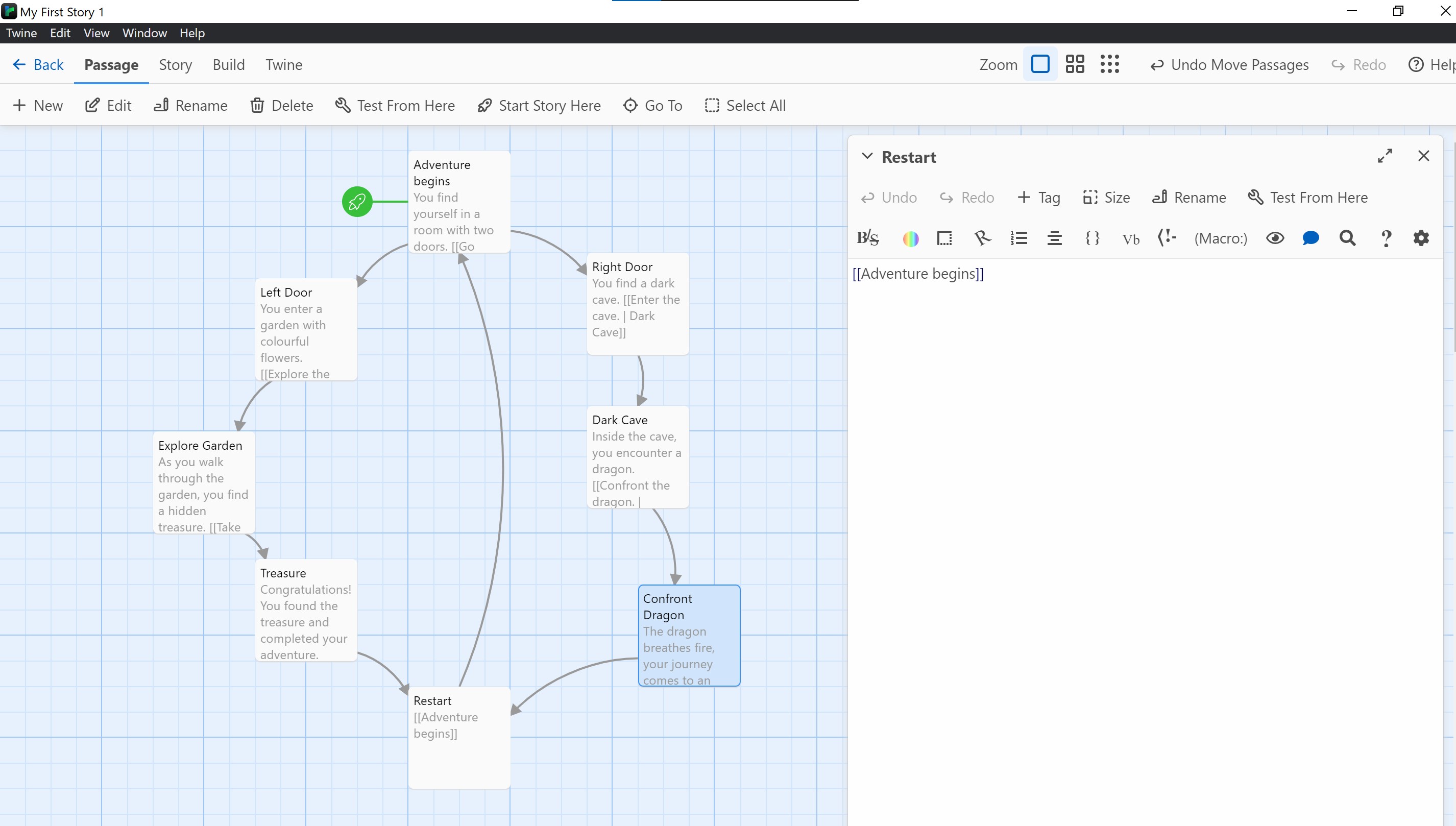Open the Window menu

144,33
